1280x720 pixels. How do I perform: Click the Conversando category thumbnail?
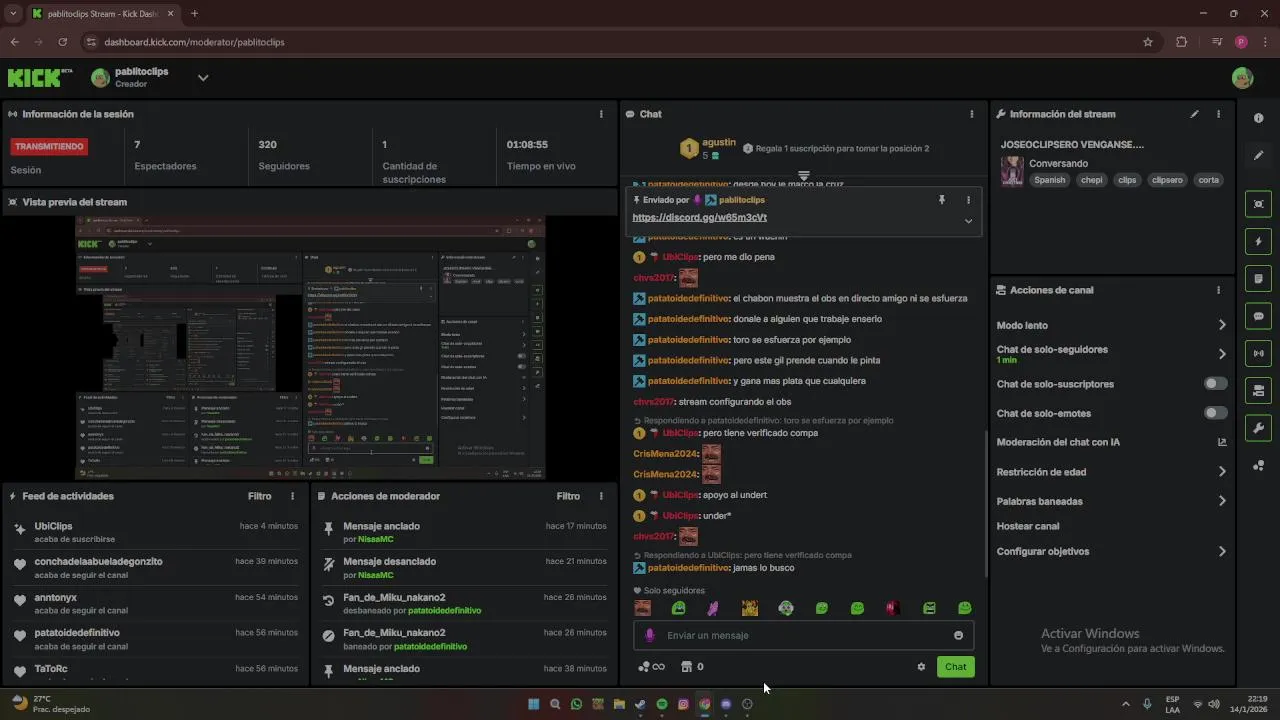click(x=1012, y=171)
